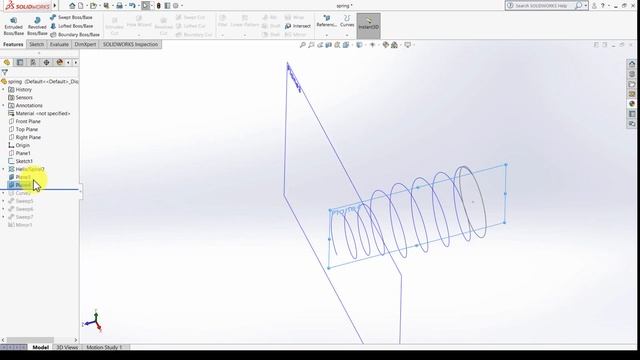The height and width of the screenshot is (360, 640).
Task: Switch to the Sketch tab
Action: [x=36, y=44]
